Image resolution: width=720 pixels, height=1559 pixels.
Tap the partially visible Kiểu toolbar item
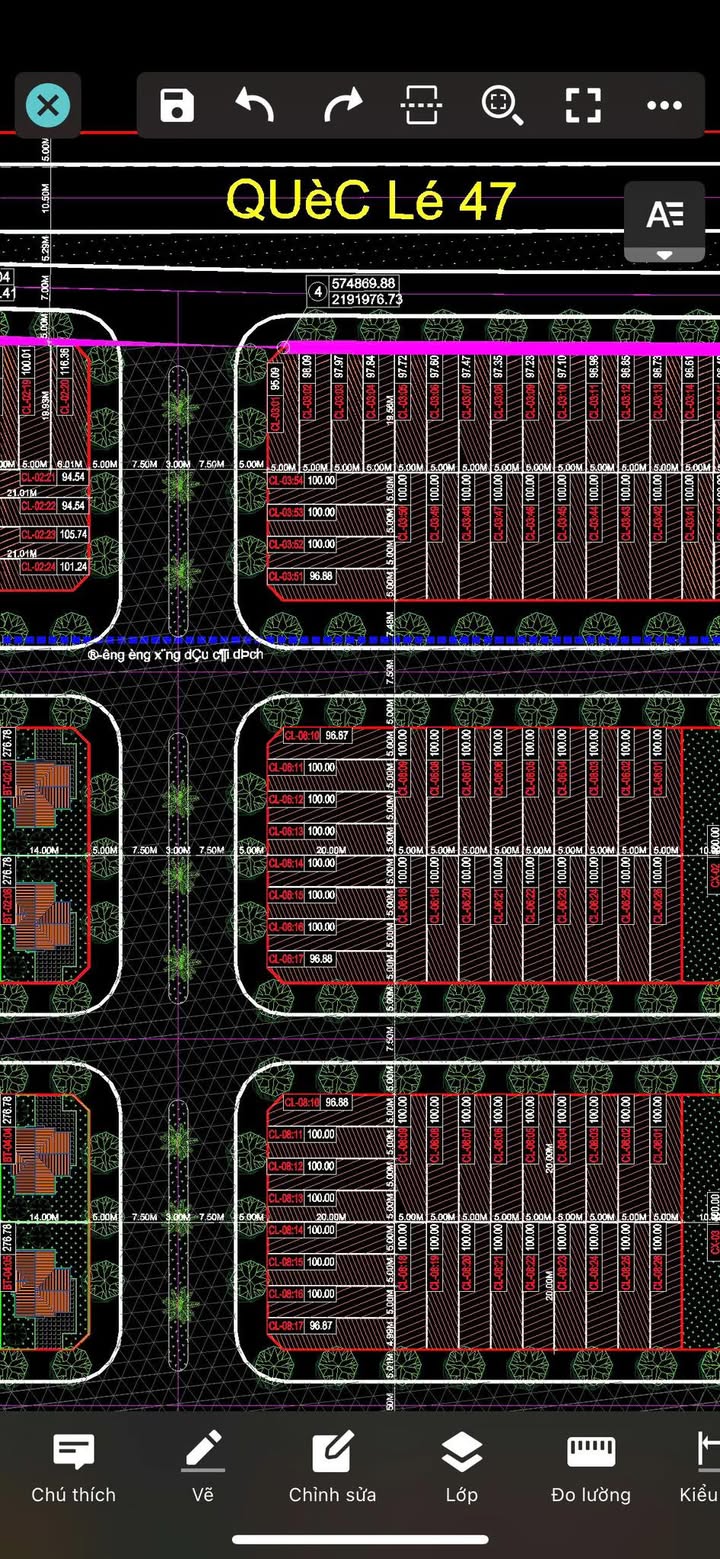tap(701, 1467)
